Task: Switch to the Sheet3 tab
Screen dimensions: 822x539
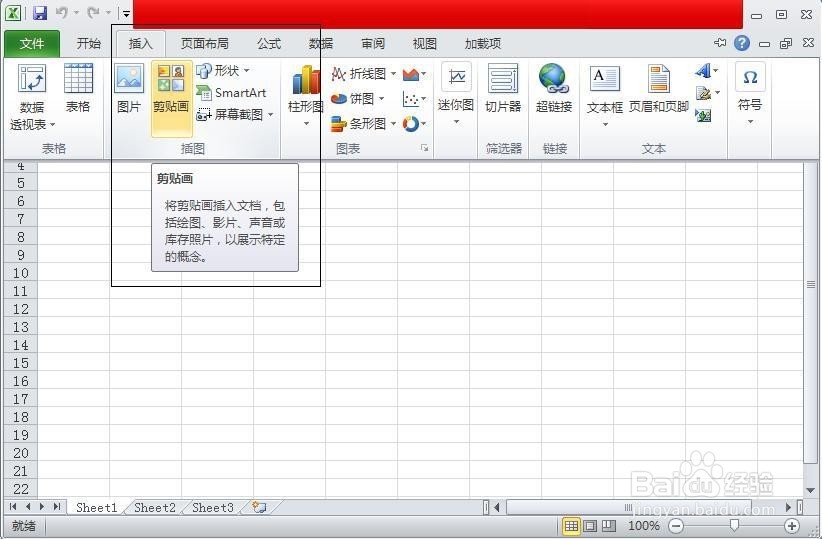Action: tap(212, 508)
